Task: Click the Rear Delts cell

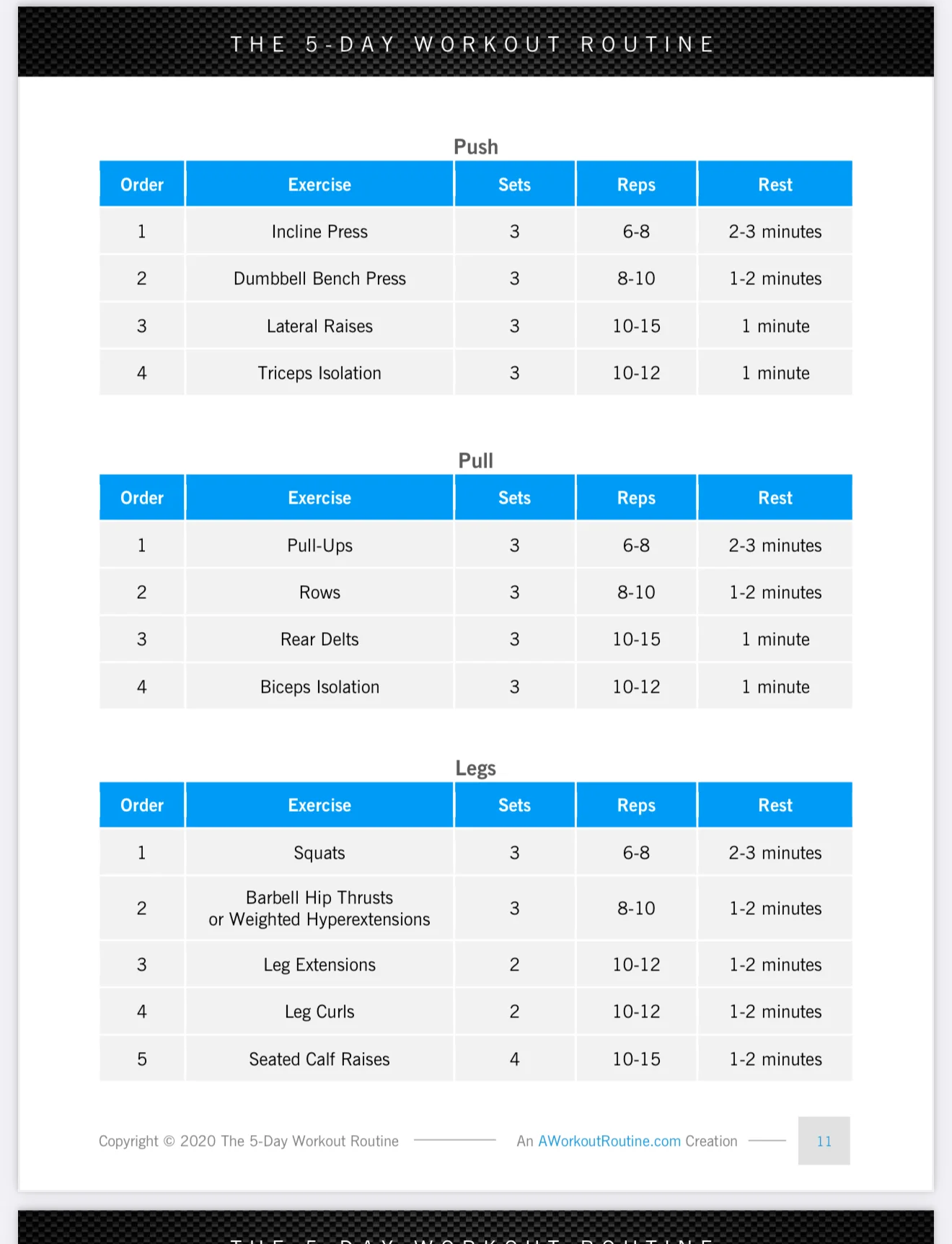Action: 319,639
